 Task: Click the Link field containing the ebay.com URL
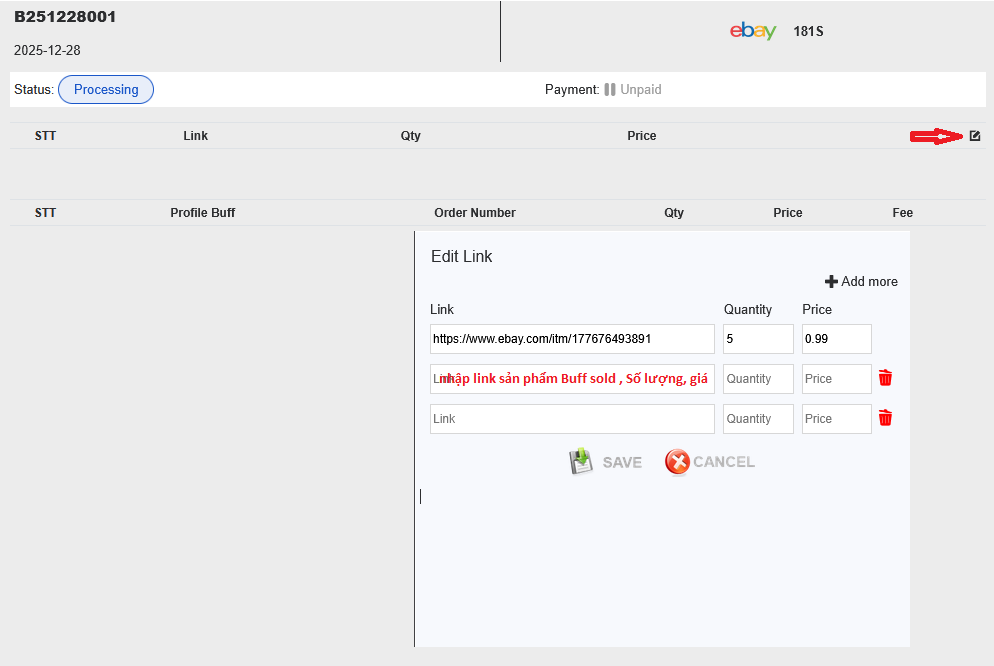tap(572, 339)
